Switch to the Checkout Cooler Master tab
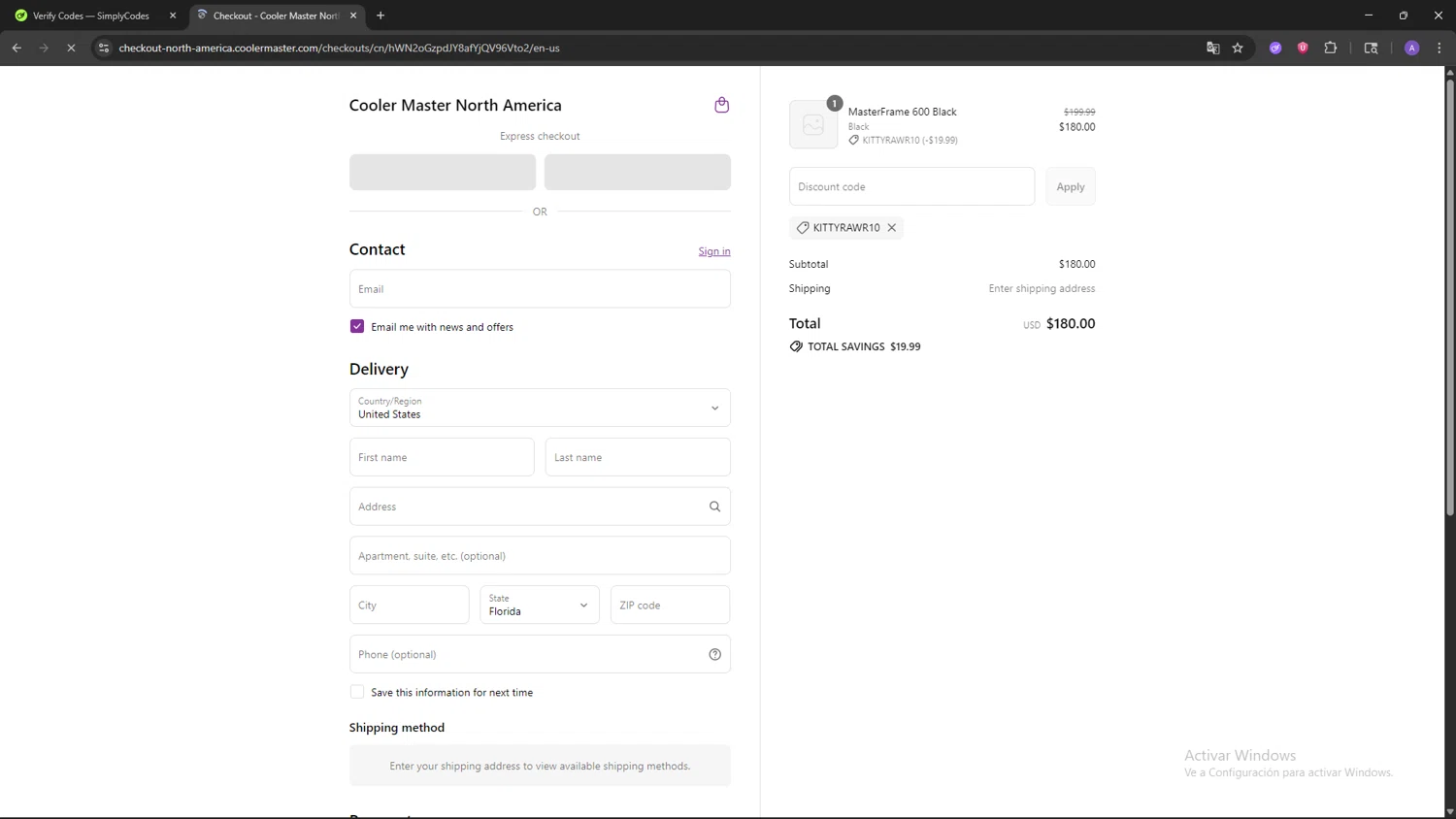This screenshot has width=1456, height=819. pos(276,16)
